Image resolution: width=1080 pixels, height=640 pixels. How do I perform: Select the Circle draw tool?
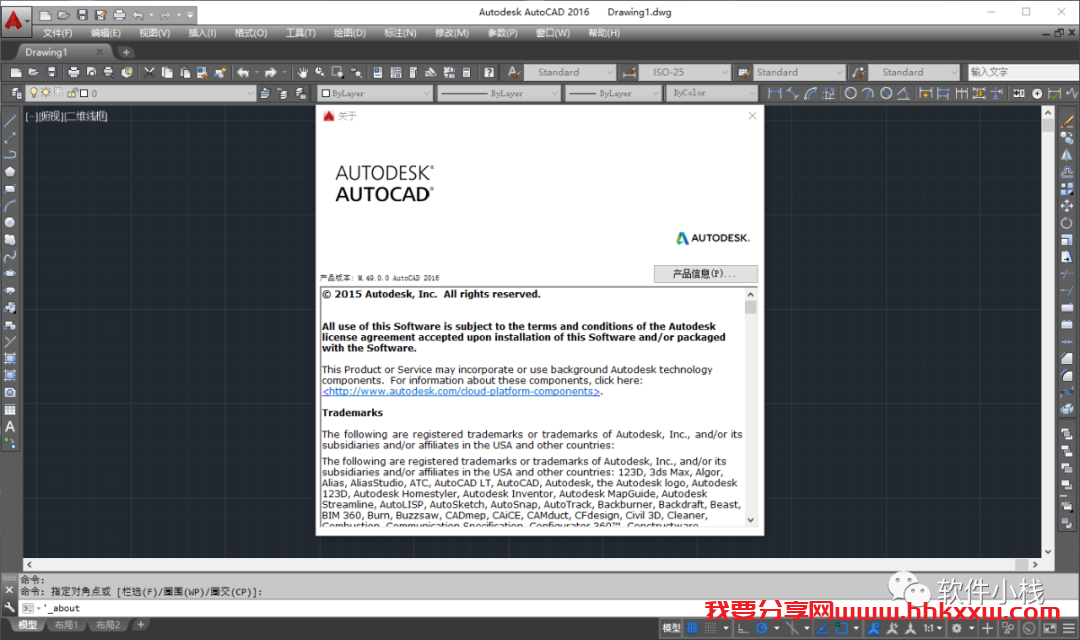pyautogui.click(x=10, y=223)
